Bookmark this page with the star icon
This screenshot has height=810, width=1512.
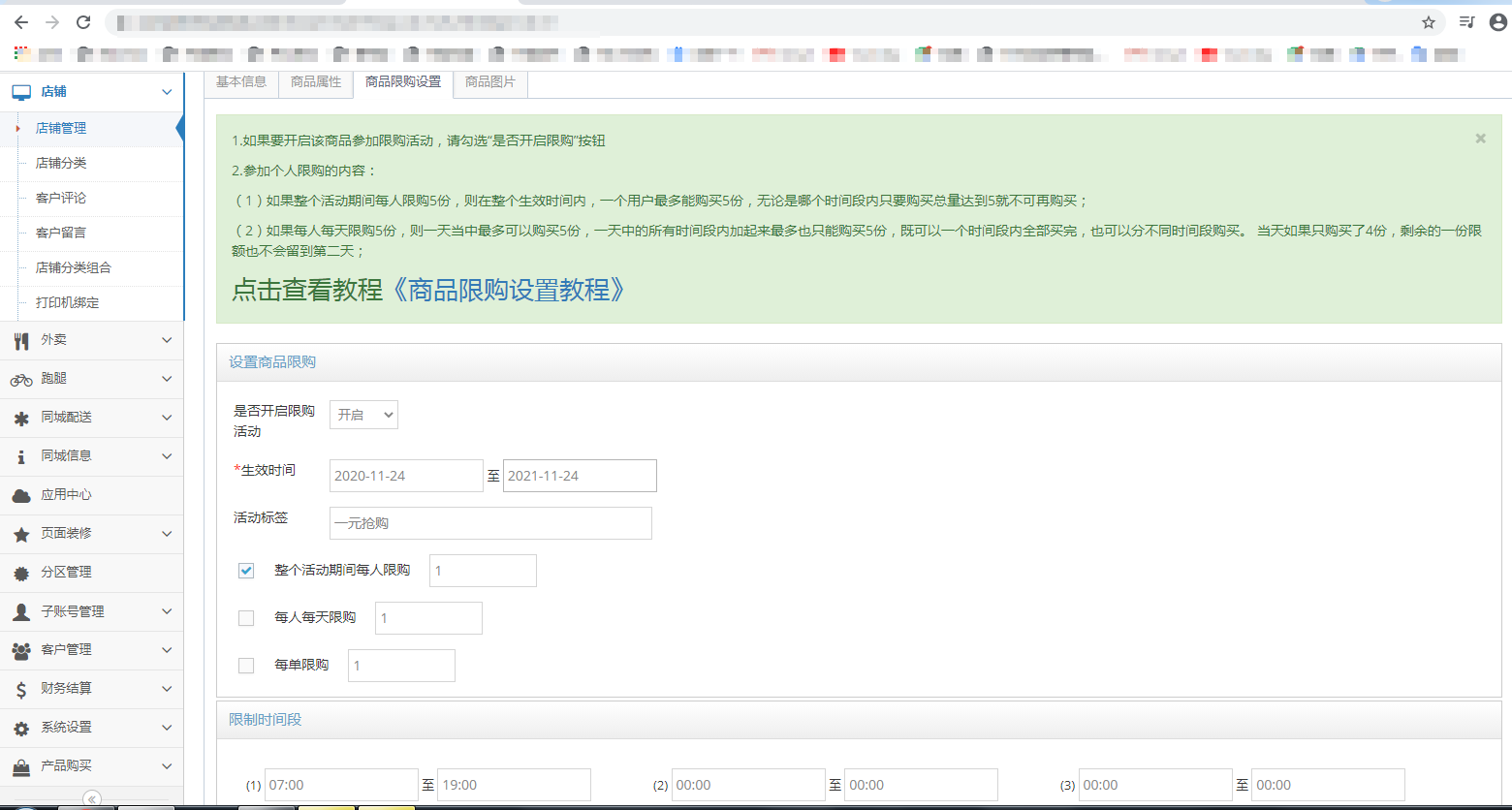pyautogui.click(x=1428, y=22)
